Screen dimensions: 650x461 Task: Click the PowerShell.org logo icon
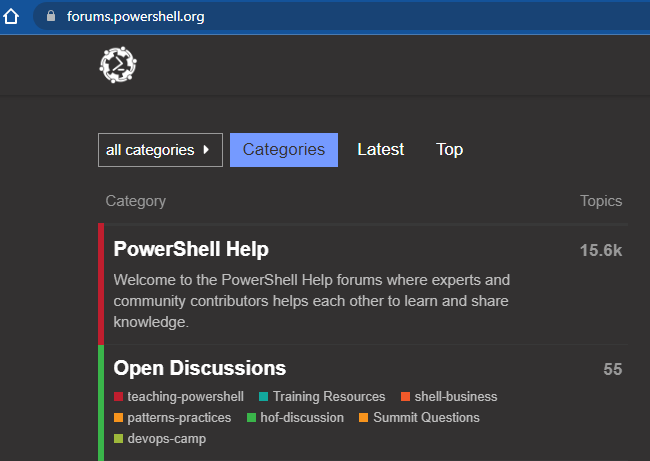point(118,66)
